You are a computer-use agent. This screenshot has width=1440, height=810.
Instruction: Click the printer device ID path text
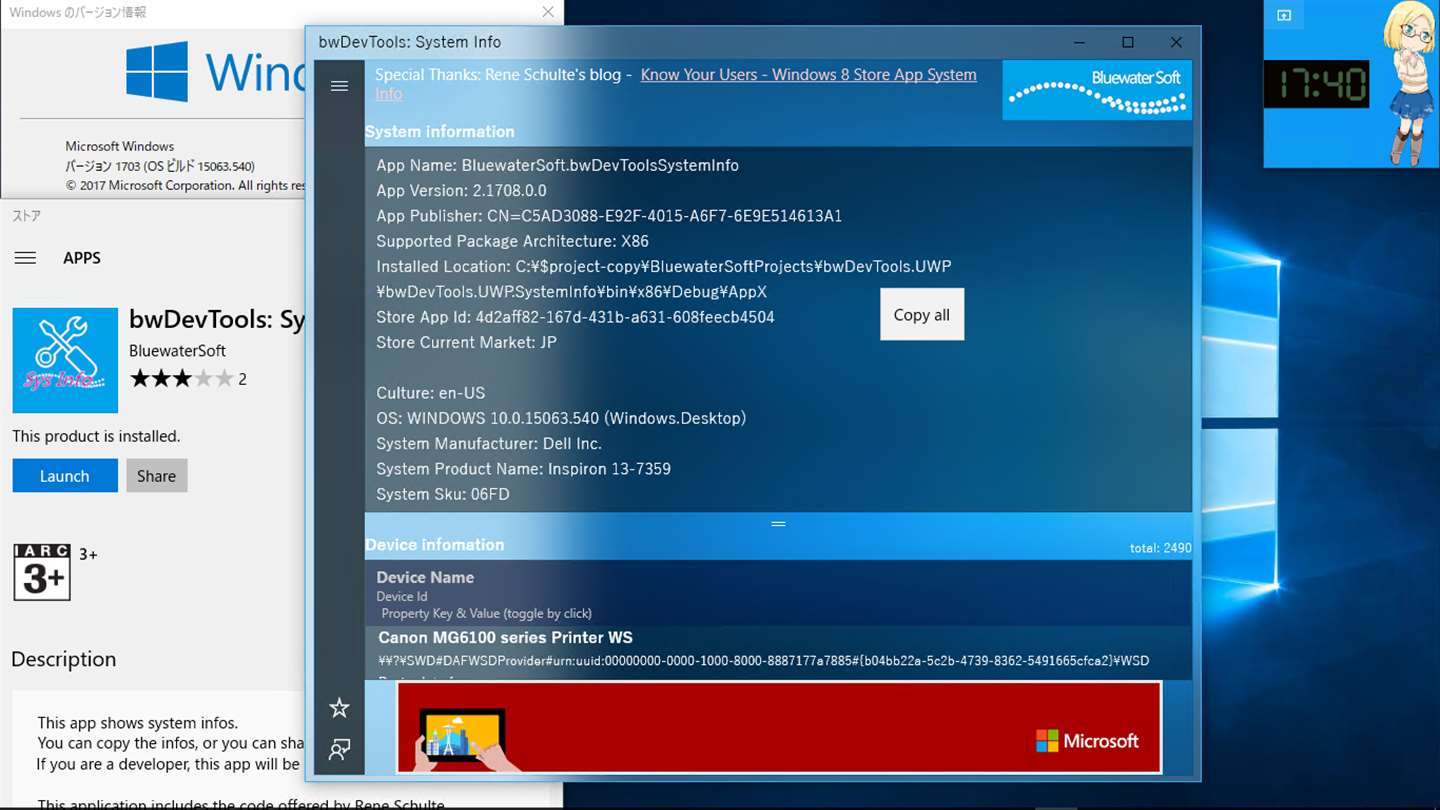pyautogui.click(x=763, y=661)
